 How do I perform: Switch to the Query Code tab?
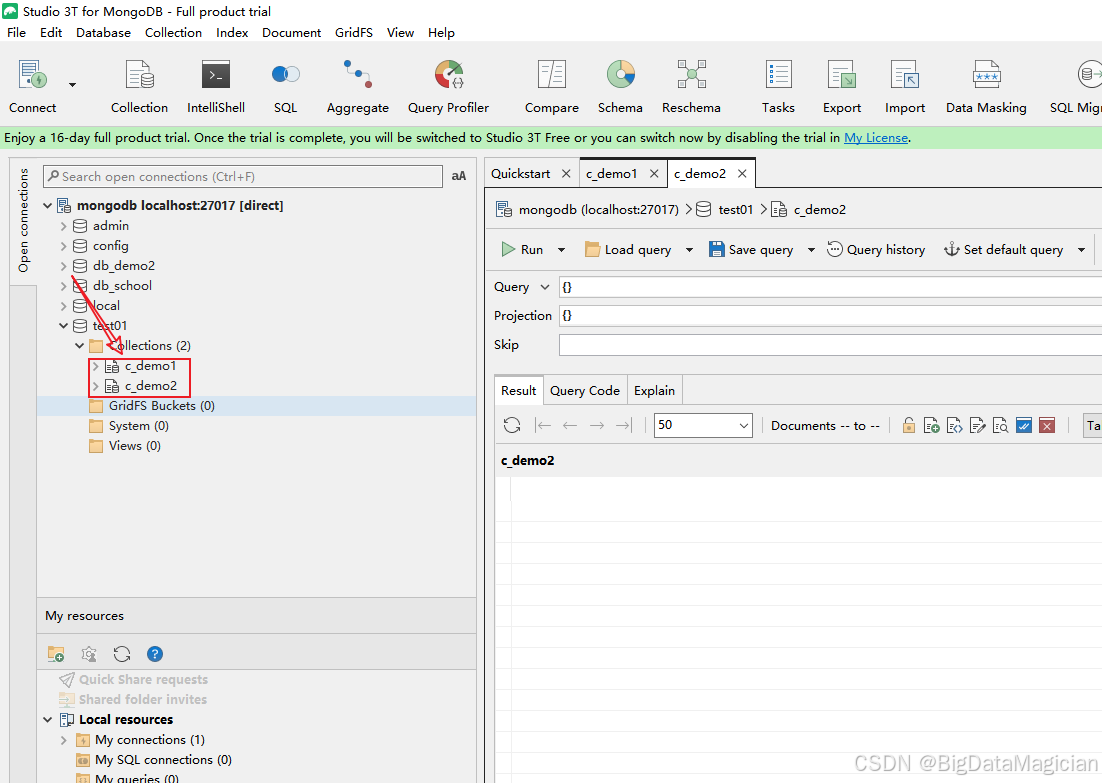click(x=585, y=391)
